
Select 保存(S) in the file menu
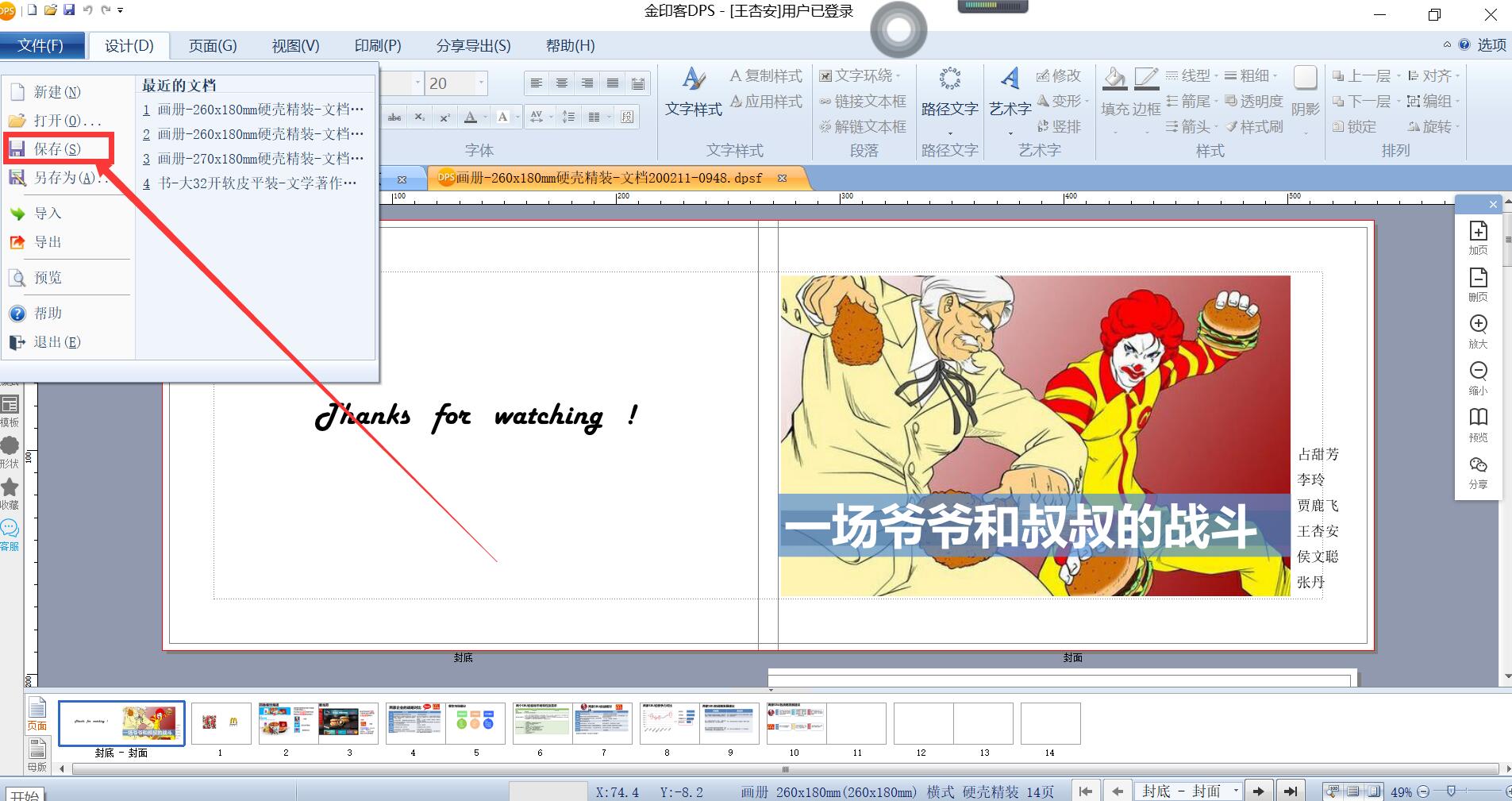[58, 149]
